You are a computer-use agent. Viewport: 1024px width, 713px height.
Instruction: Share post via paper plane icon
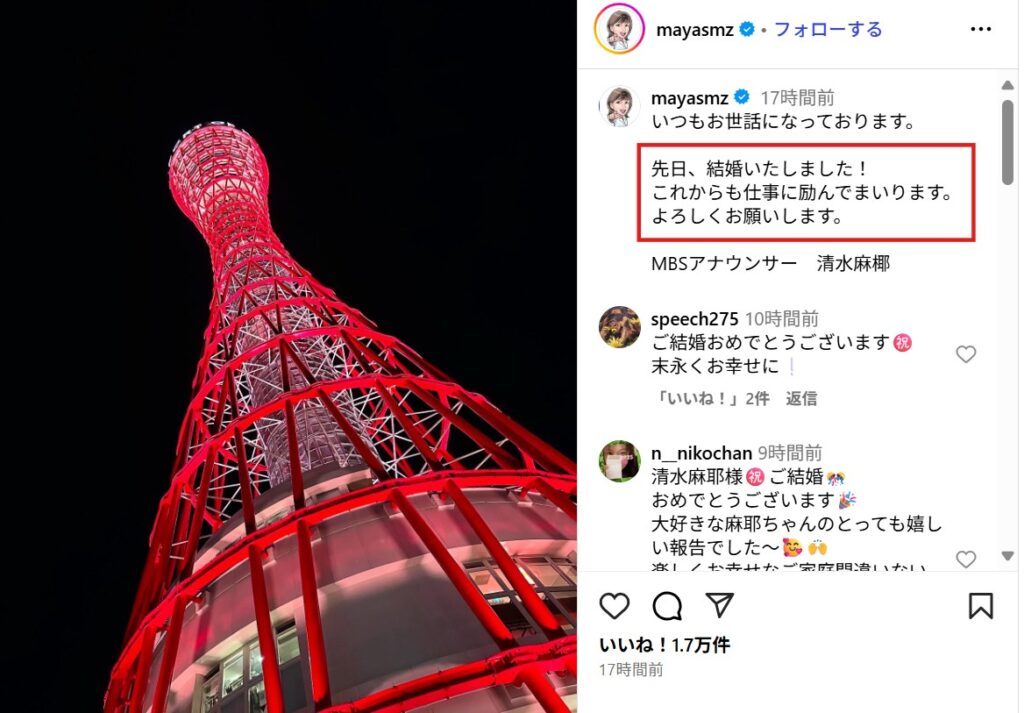[x=720, y=606]
